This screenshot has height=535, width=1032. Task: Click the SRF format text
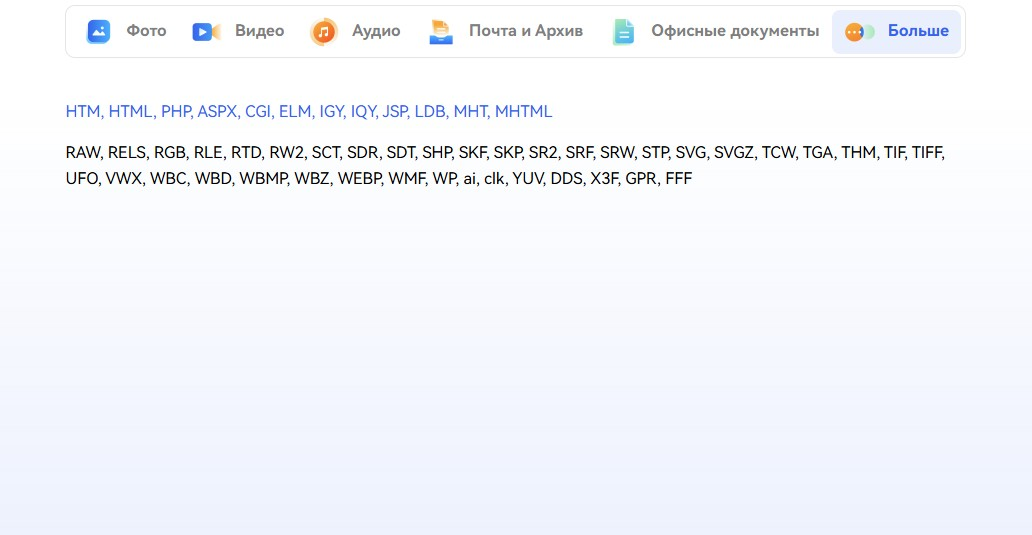[x=579, y=153]
